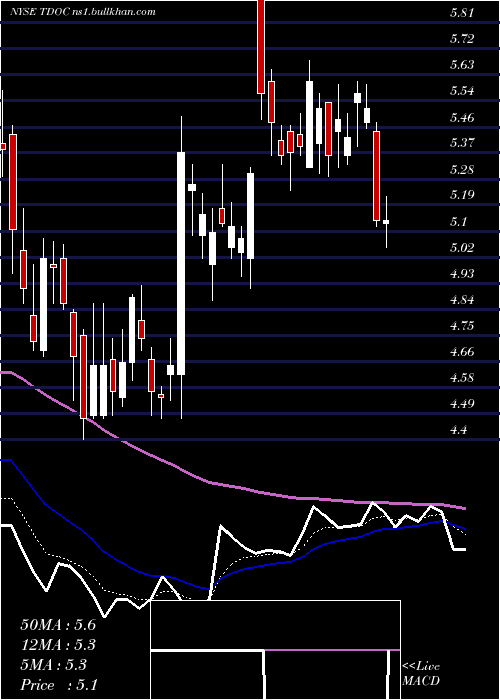The height and width of the screenshot is (700, 500).
Task: Click the 4.66 price axis label
Action: (x=462, y=352)
